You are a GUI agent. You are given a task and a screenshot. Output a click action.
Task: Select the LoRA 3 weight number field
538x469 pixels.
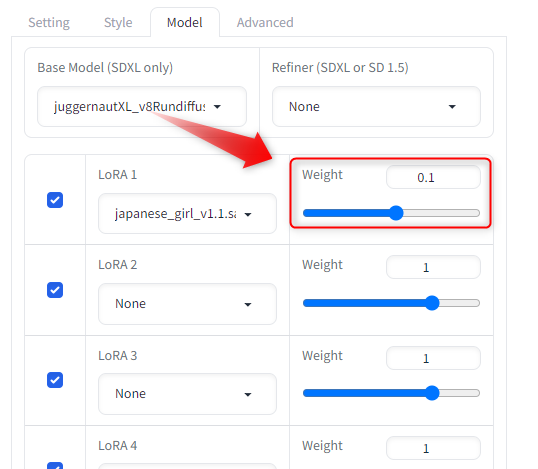coord(433,358)
